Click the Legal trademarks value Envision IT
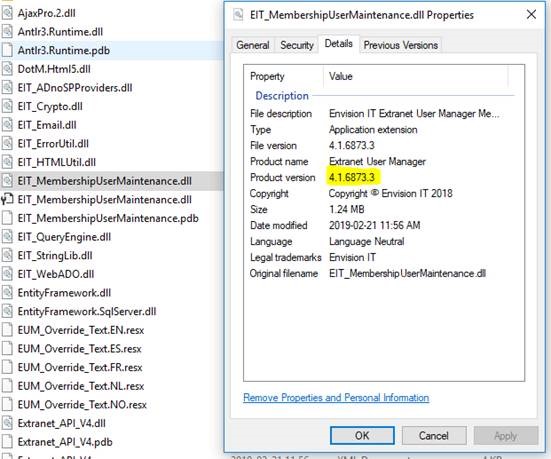The image size is (551, 459). pyautogui.click(x=352, y=257)
